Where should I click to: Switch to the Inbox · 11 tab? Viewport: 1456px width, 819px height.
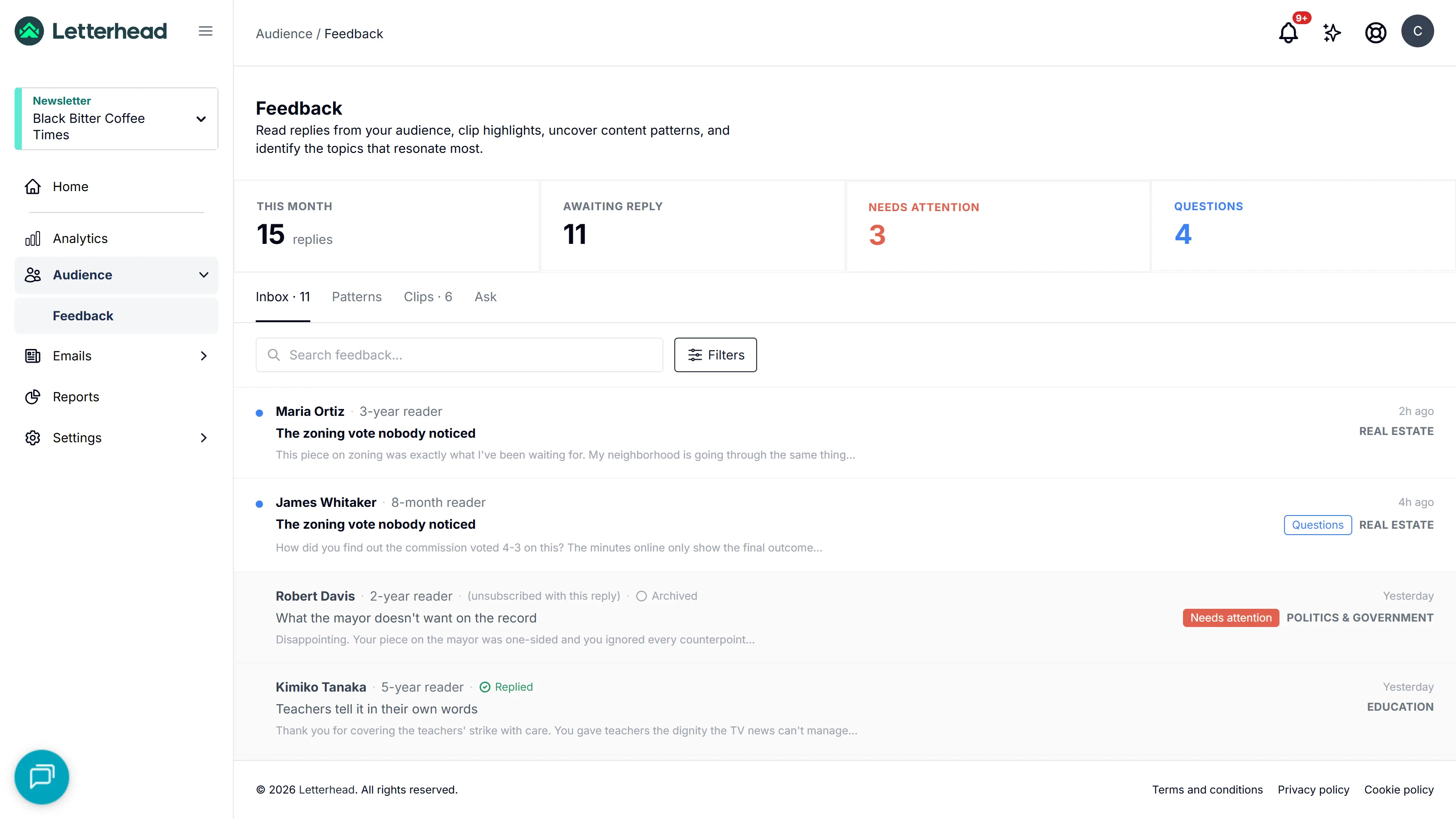tap(283, 297)
